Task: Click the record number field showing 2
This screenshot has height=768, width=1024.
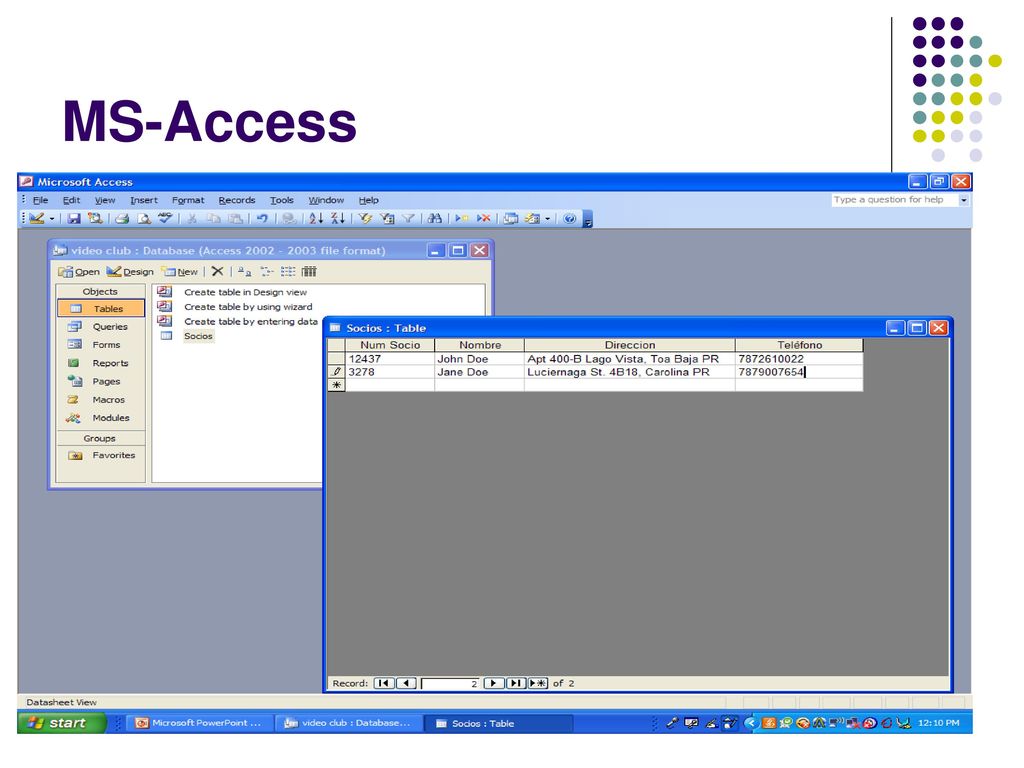Action: point(451,683)
